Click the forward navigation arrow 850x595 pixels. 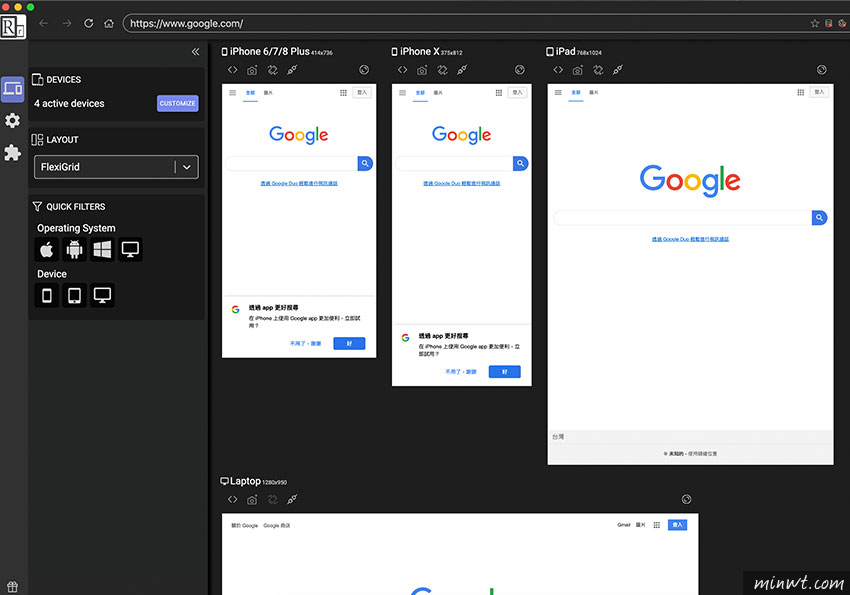coord(67,23)
